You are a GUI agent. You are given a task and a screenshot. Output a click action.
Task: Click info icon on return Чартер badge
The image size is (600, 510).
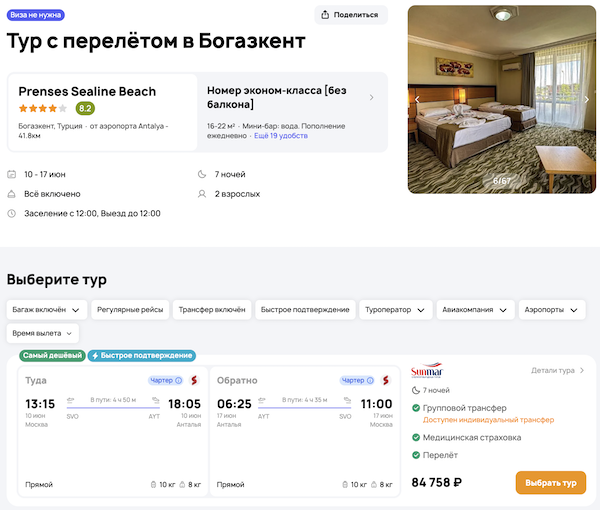pyautogui.click(x=373, y=380)
